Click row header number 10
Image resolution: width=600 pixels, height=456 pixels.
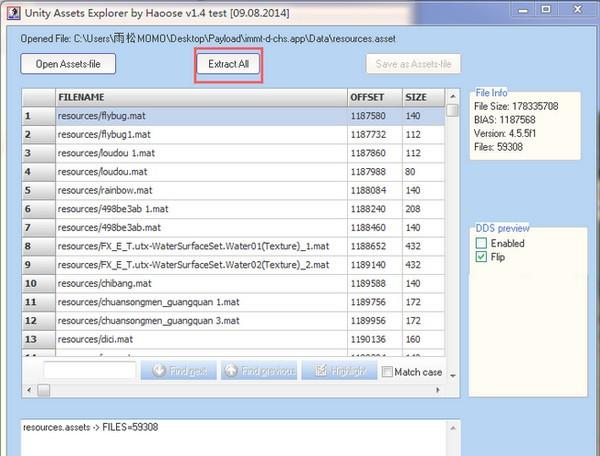coord(39,283)
